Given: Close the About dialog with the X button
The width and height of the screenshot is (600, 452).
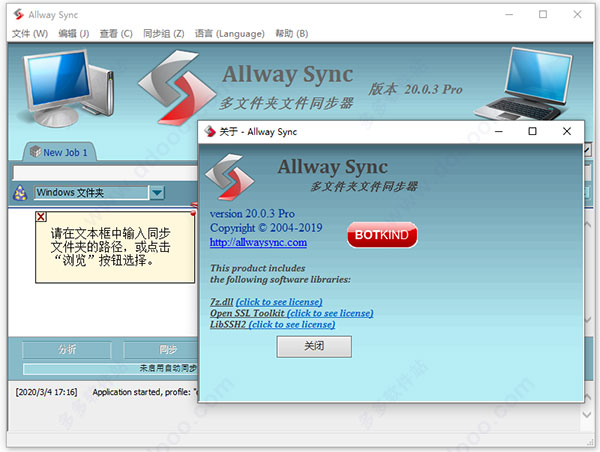Looking at the screenshot, I should [x=567, y=131].
